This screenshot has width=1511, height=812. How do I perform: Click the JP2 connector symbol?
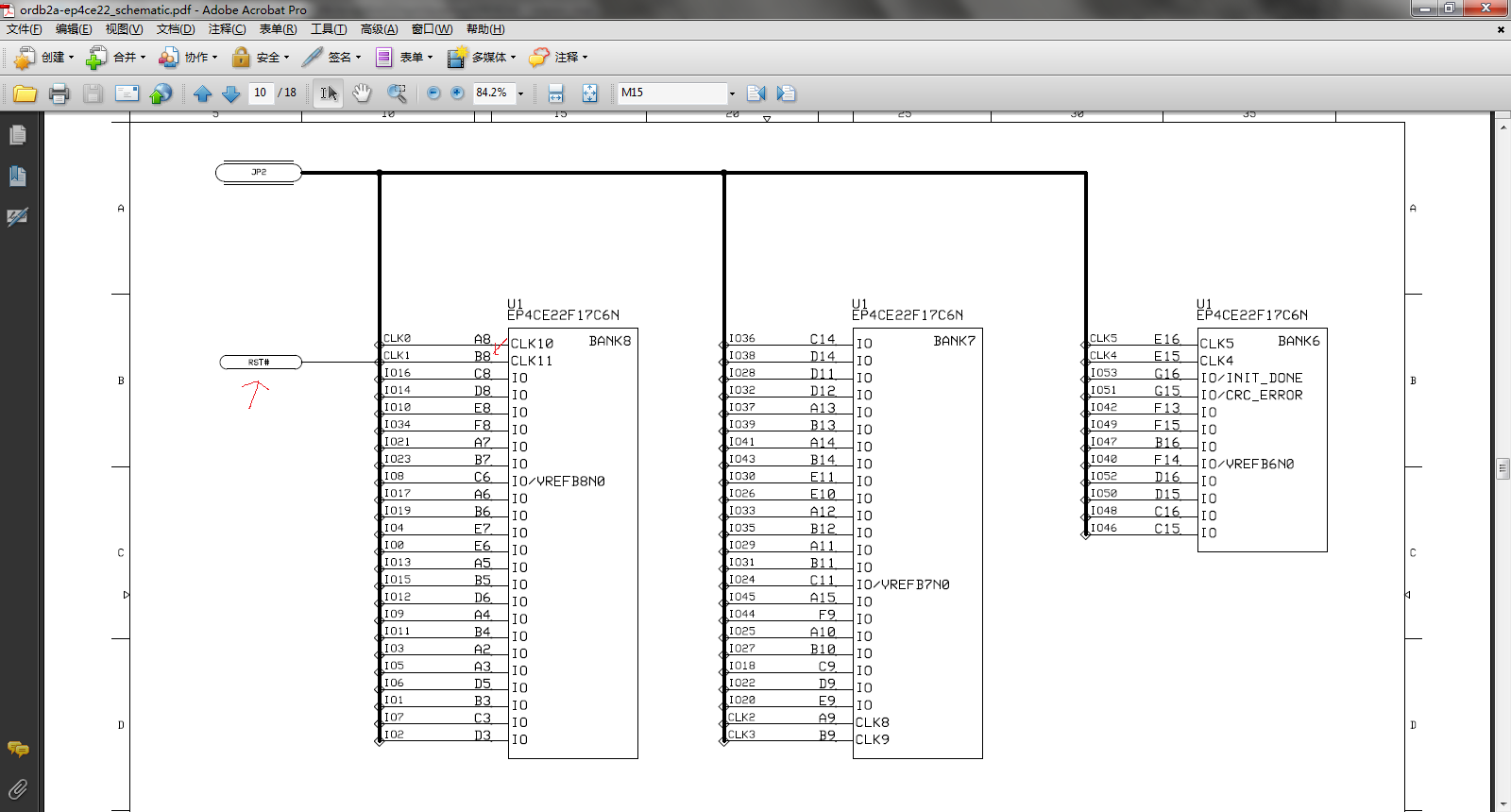(x=259, y=172)
